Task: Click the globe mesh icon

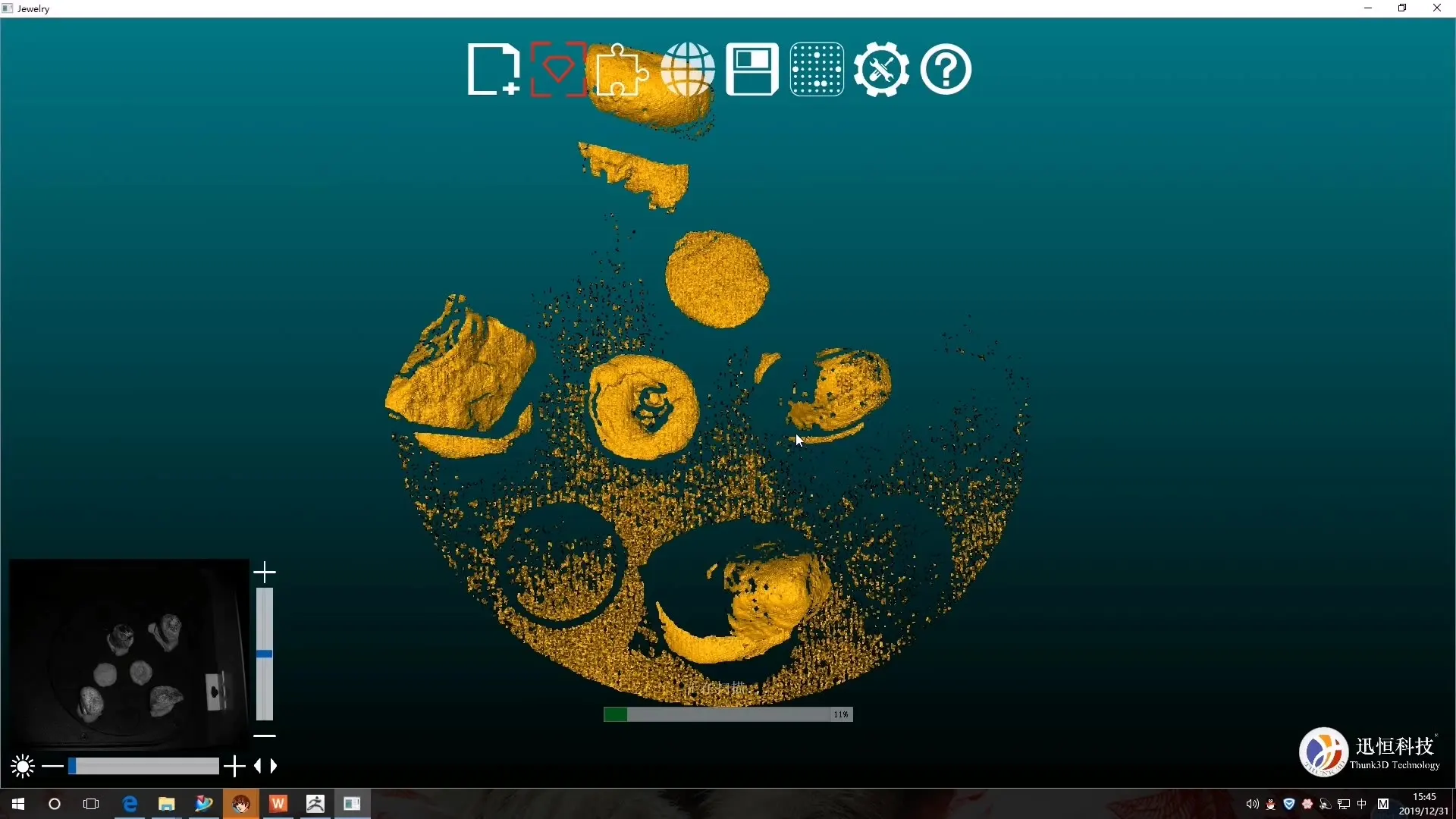Action: pos(687,70)
